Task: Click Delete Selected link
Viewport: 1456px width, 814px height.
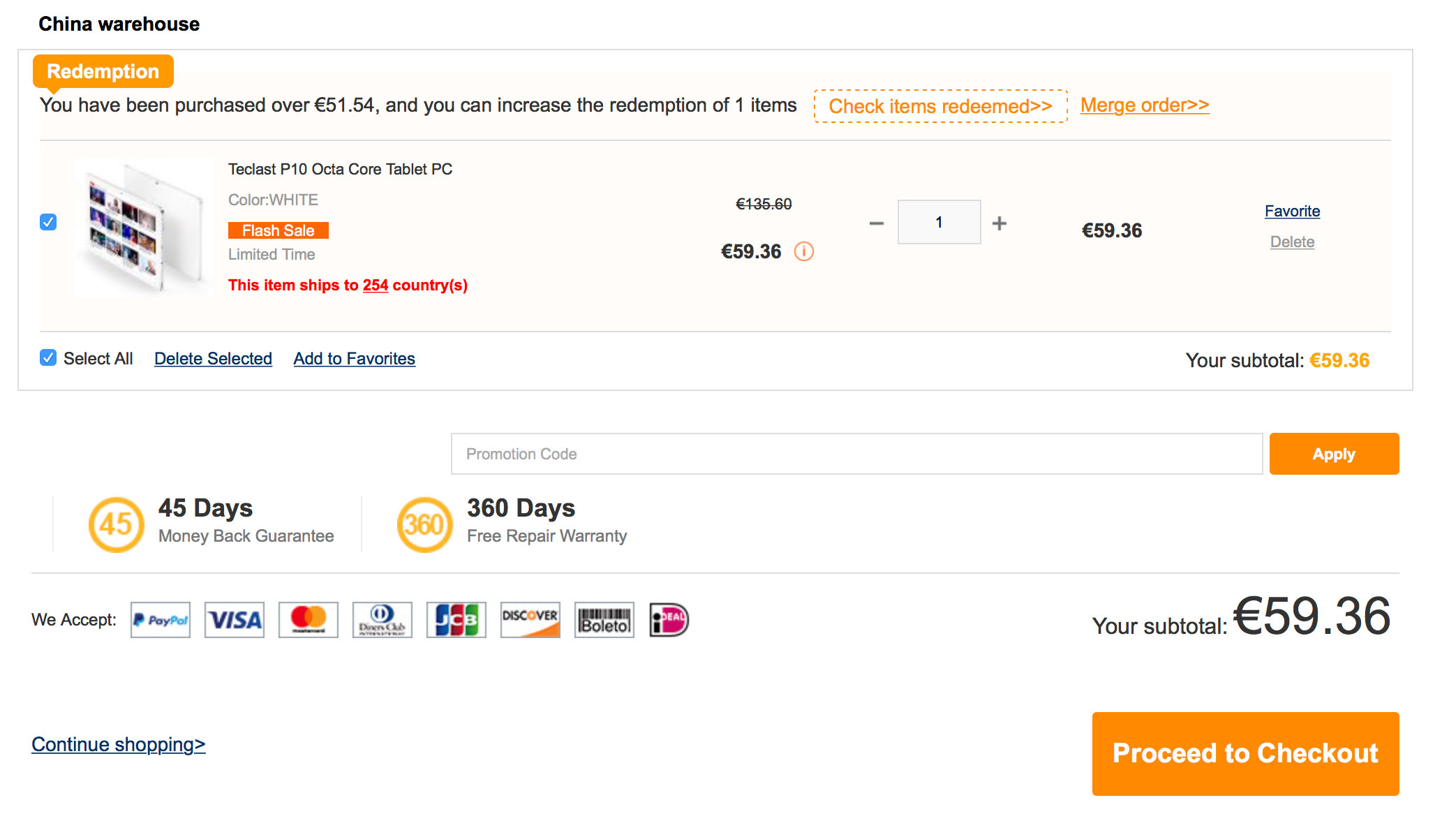Action: pos(213,358)
